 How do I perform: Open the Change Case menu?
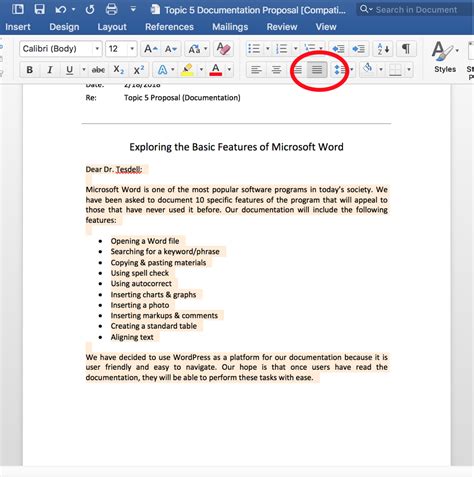pos(197,49)
